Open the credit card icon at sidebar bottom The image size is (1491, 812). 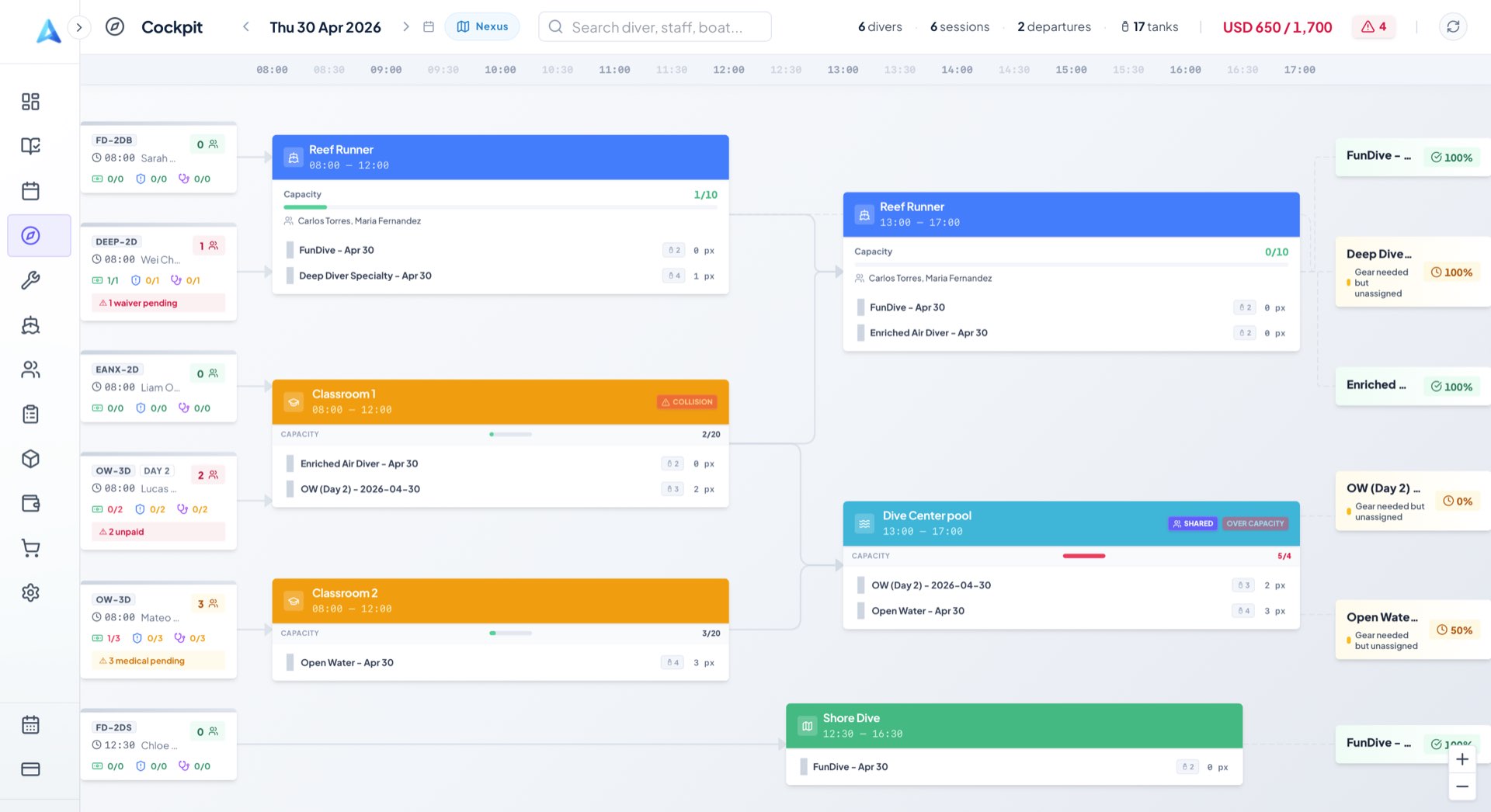point(30,769)
